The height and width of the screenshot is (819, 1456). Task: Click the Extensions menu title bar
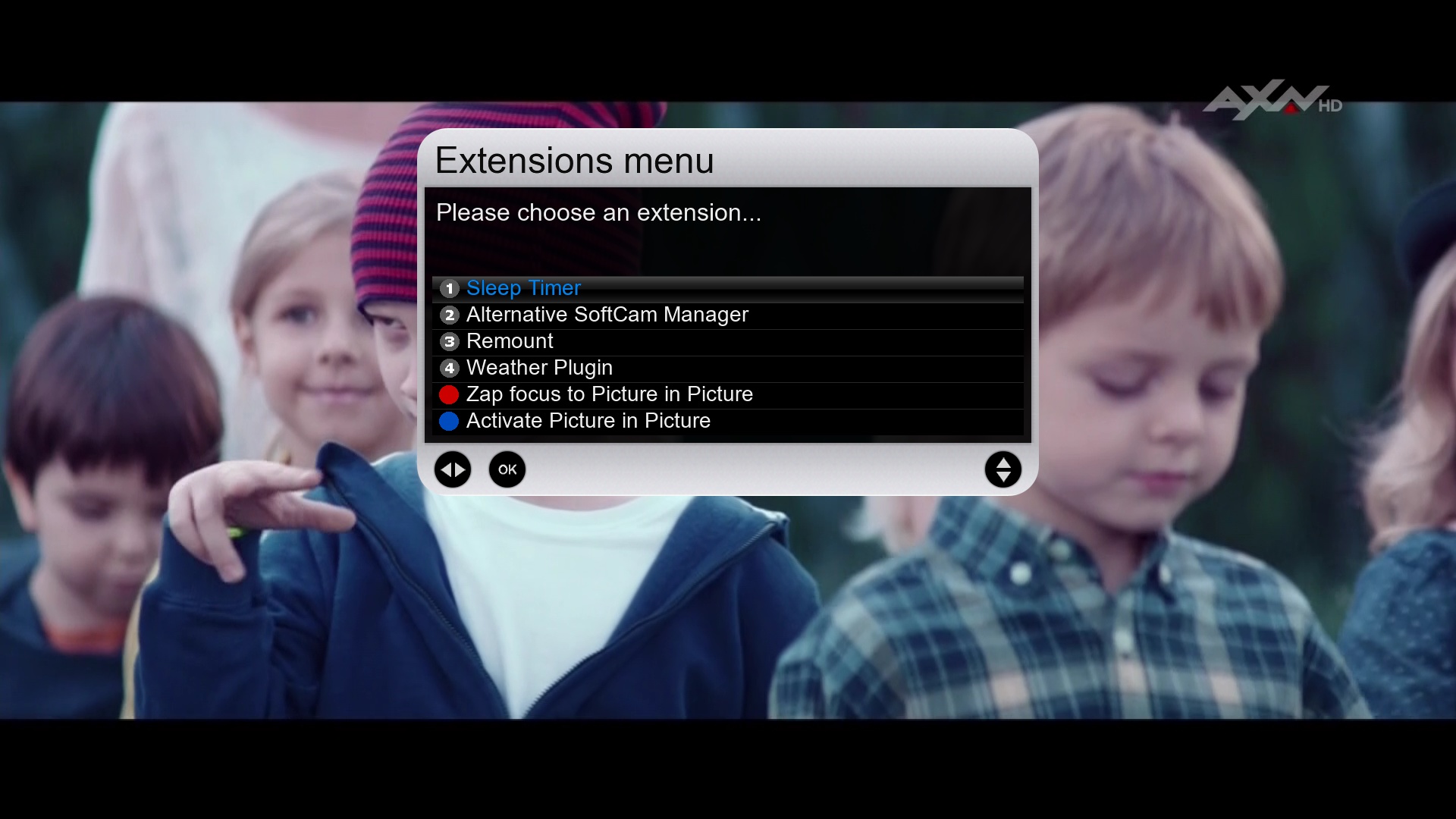pos(574,161)
